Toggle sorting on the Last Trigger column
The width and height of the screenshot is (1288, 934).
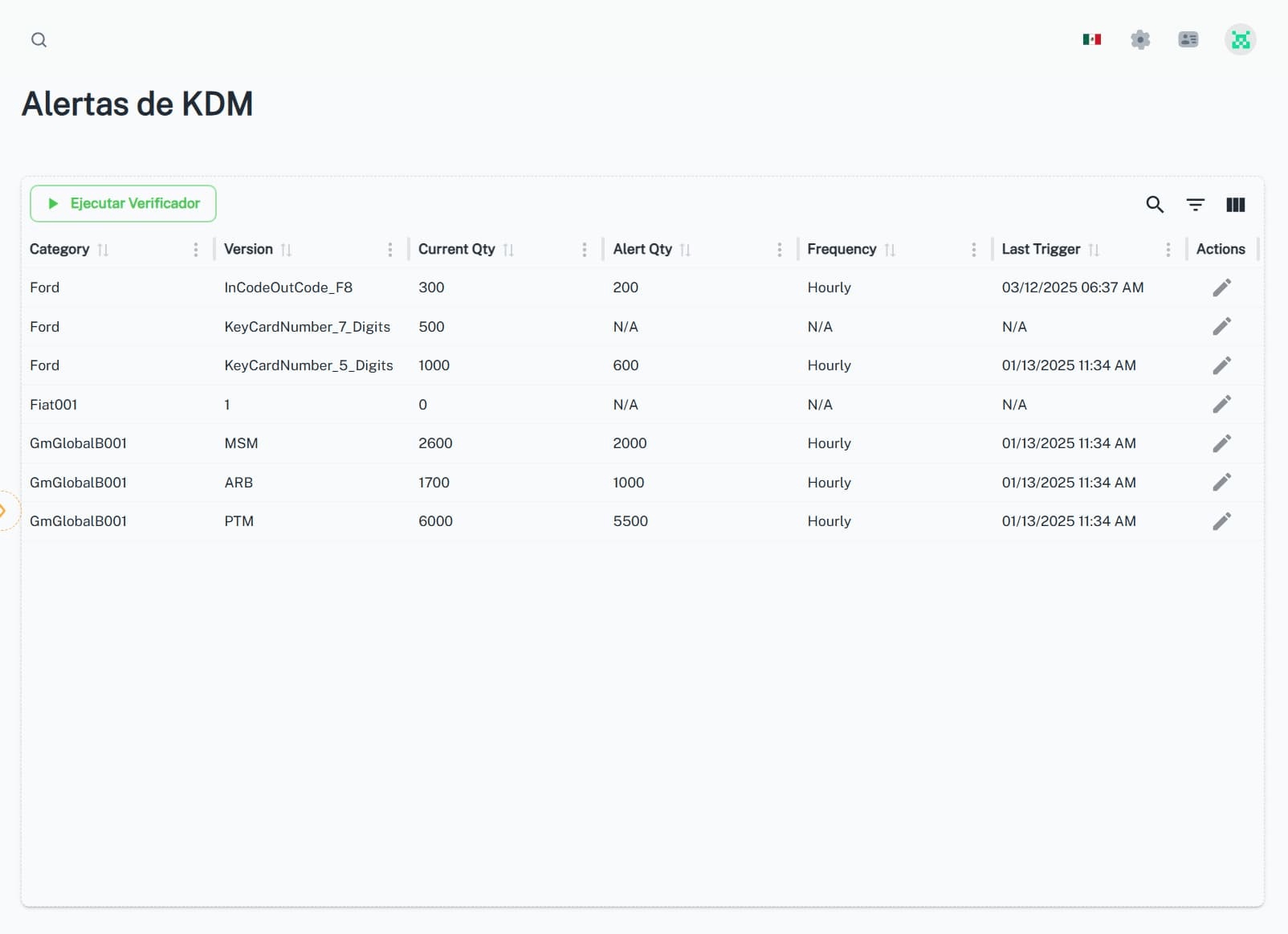pyautogui.click(x=1092, y=250)
